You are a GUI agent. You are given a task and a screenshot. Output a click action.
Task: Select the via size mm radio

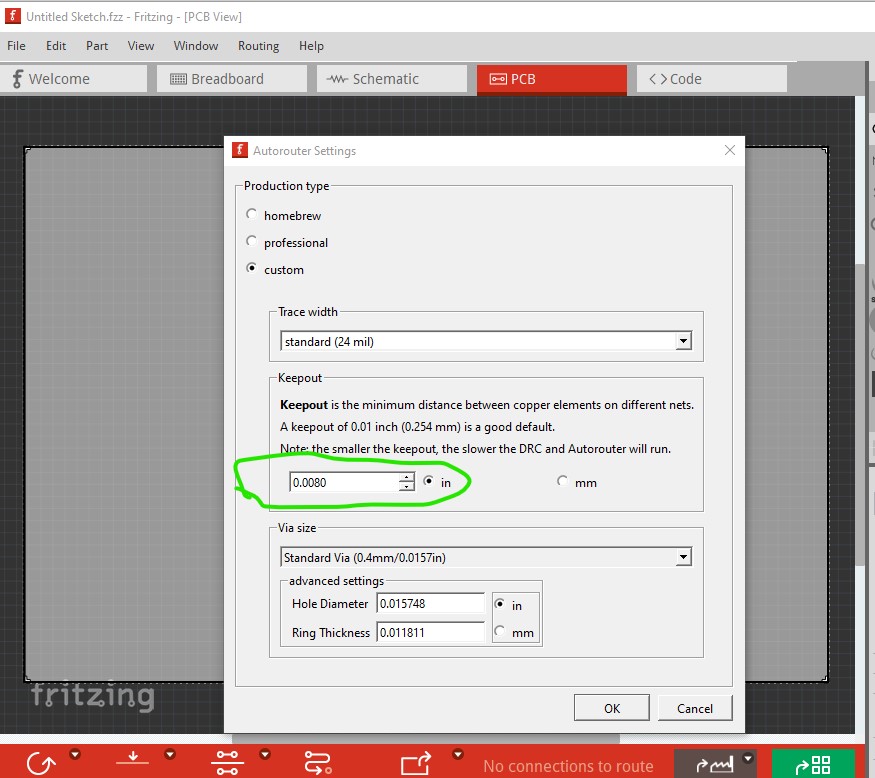click(x=500, y=631)
